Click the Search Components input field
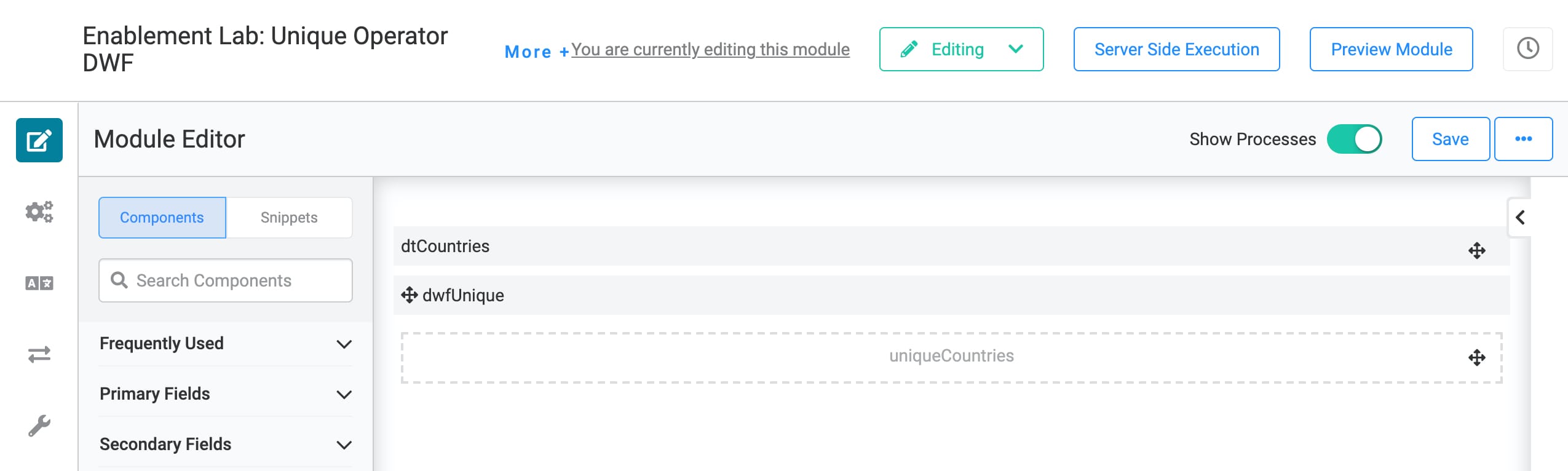 pyautogui.click(x=226, y=280)
